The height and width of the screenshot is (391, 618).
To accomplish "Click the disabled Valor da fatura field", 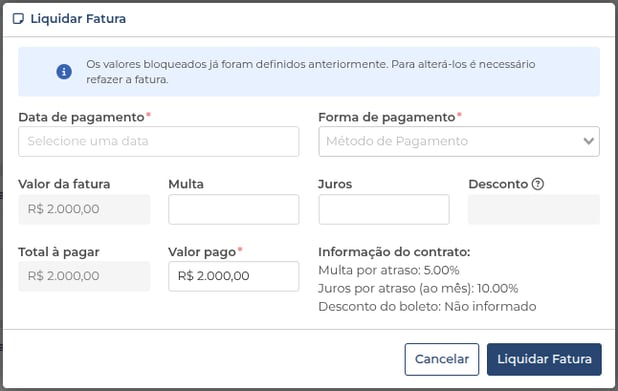I will point(84,209).
